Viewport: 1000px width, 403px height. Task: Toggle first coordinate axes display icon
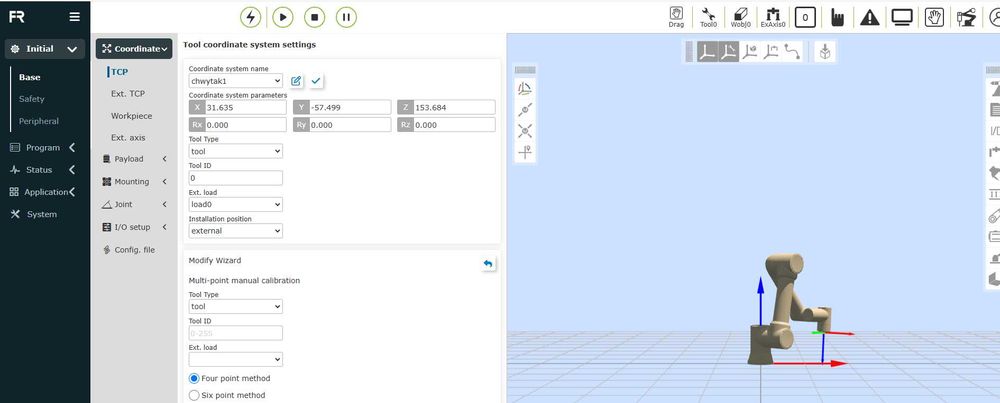(706, 52)
